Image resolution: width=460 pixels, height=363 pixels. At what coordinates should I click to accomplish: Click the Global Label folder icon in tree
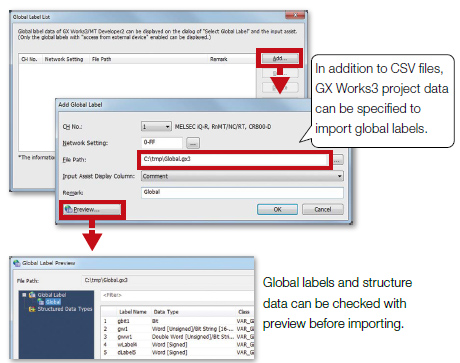[32, 295]
